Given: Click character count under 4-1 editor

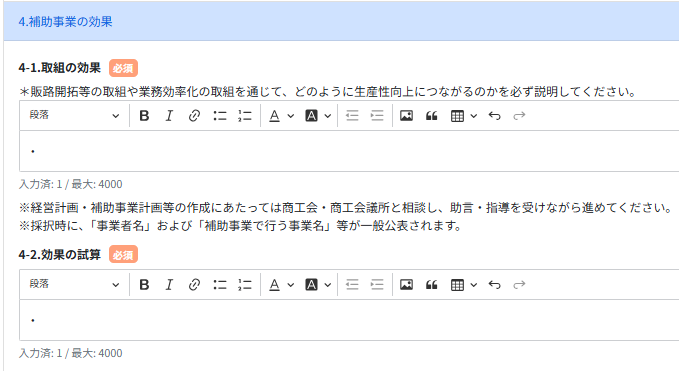Looking at the screenshot, I should coord(71,184).
